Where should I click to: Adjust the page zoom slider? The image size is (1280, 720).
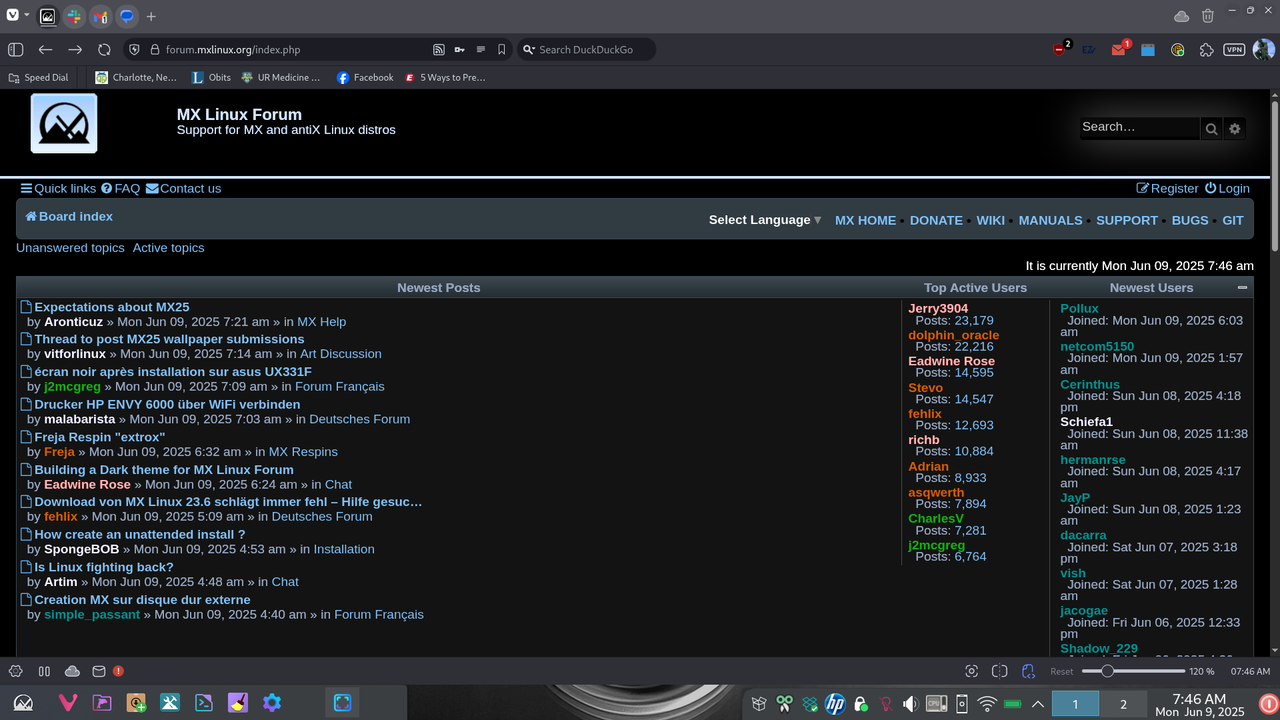pyautogui.click(x=1133, y=671)
